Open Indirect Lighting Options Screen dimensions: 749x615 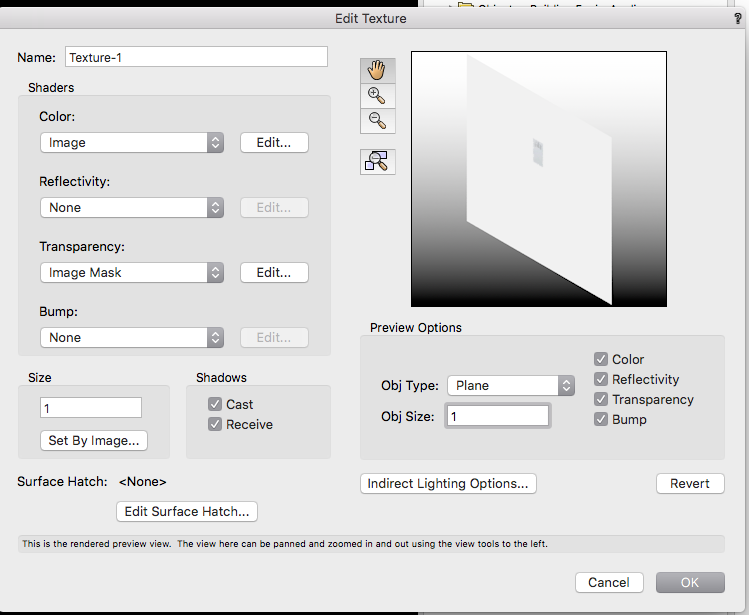pyautogui.click(x=448, y=484)
